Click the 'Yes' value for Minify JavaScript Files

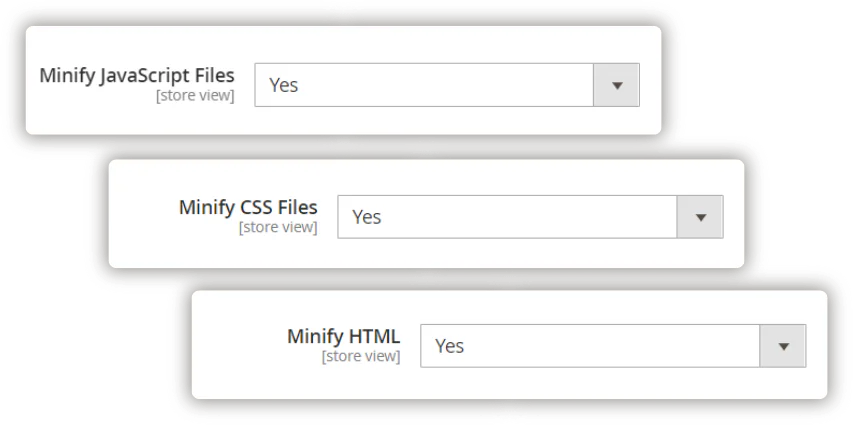point(284,86)
